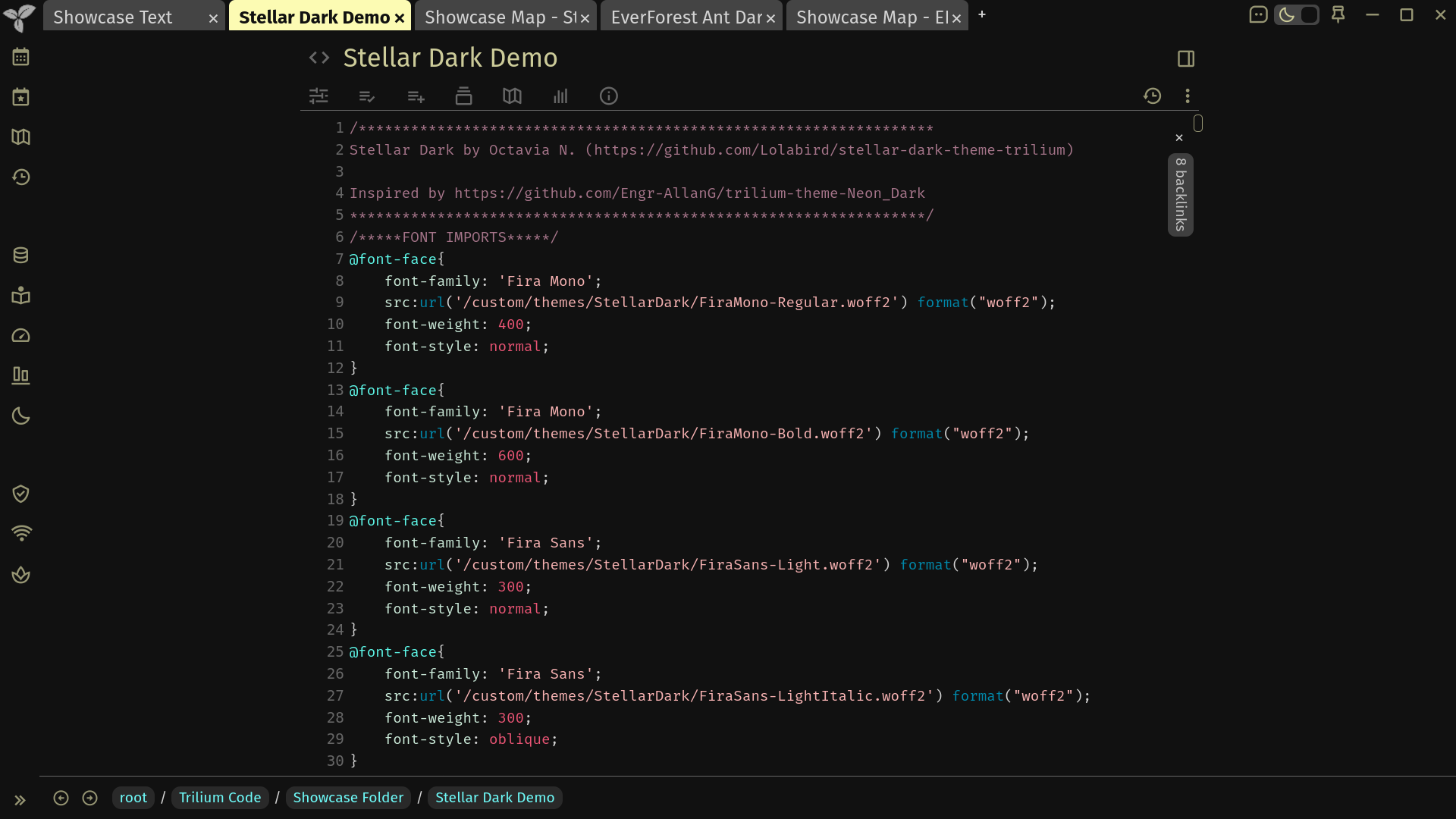Go back in note history
1456x819 pixels.
click(x=61, y=798)
